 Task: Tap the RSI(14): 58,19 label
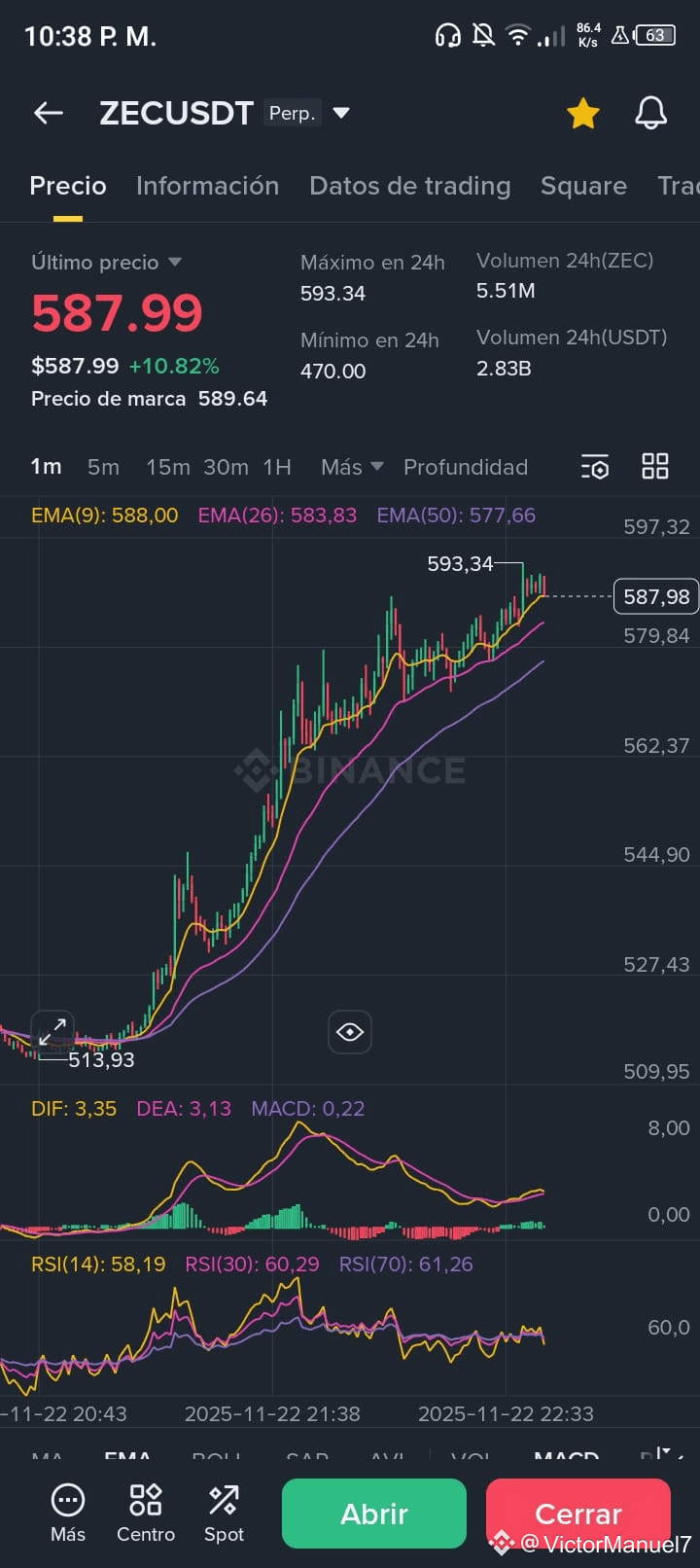(x=98, y=1265)
